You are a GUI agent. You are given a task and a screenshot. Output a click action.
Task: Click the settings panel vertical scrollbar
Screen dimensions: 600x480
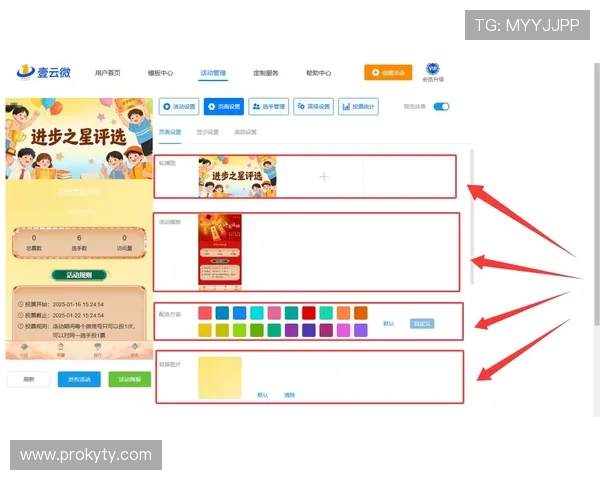[x=472, y=217]
